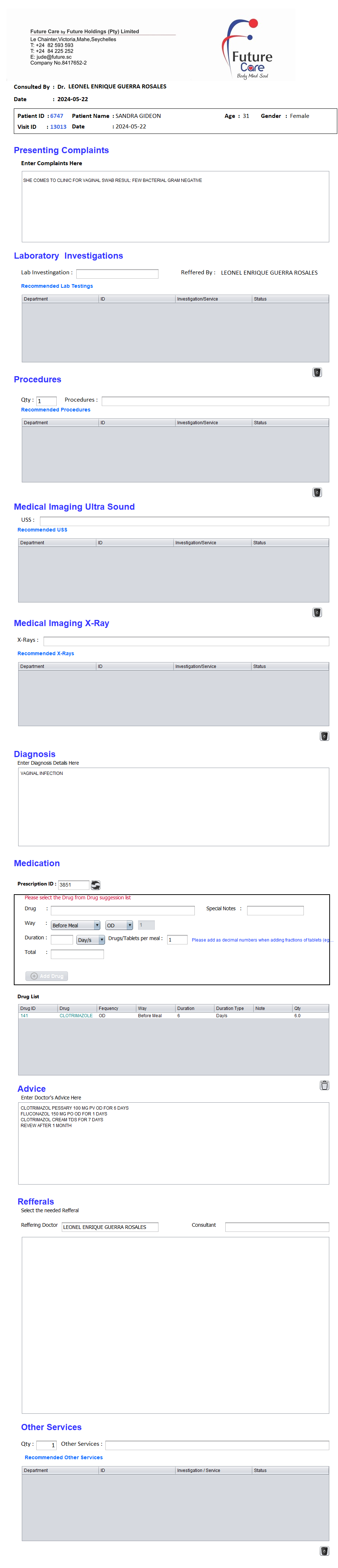The height and width of the screenshot is (1568, 338).
Task: Open the OD frequency dropdown
Action: click(119, 924)
